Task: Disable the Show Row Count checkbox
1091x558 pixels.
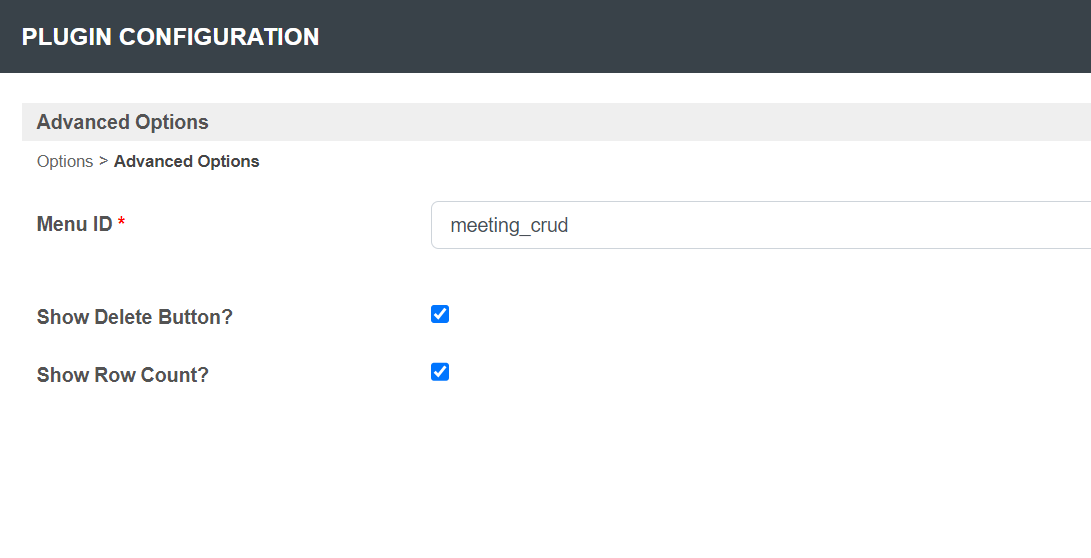Action: 440,372
